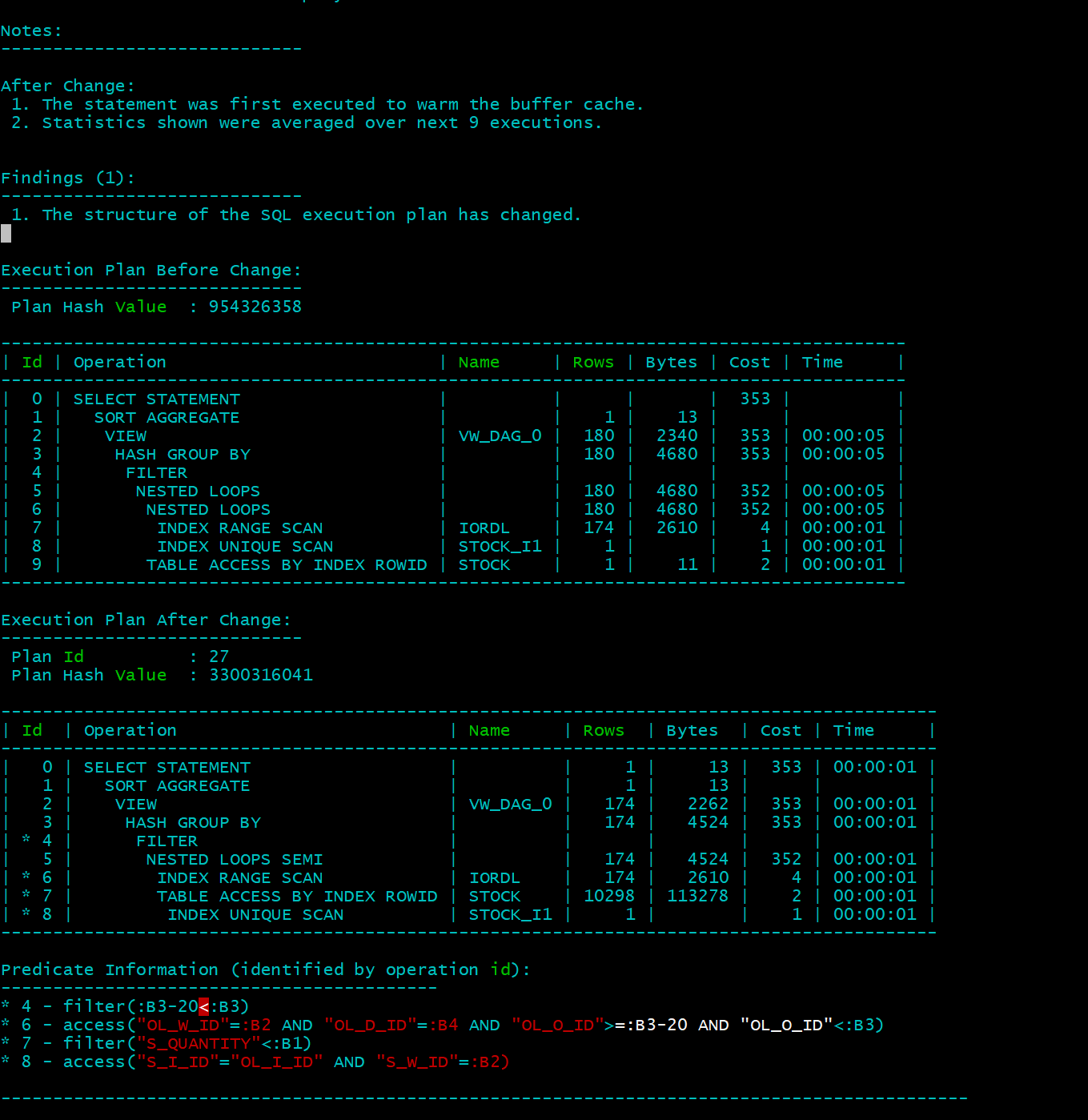Click the gray cursor block below the findings

(6, 234)
